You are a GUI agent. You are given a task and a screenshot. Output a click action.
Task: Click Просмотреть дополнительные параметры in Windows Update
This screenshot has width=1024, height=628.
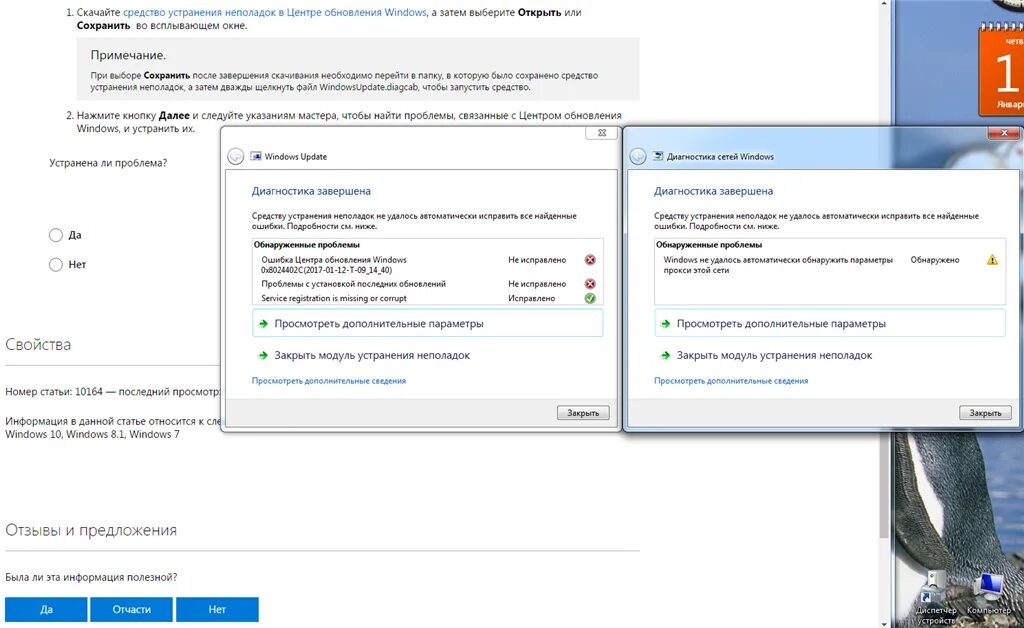(427, 324)
